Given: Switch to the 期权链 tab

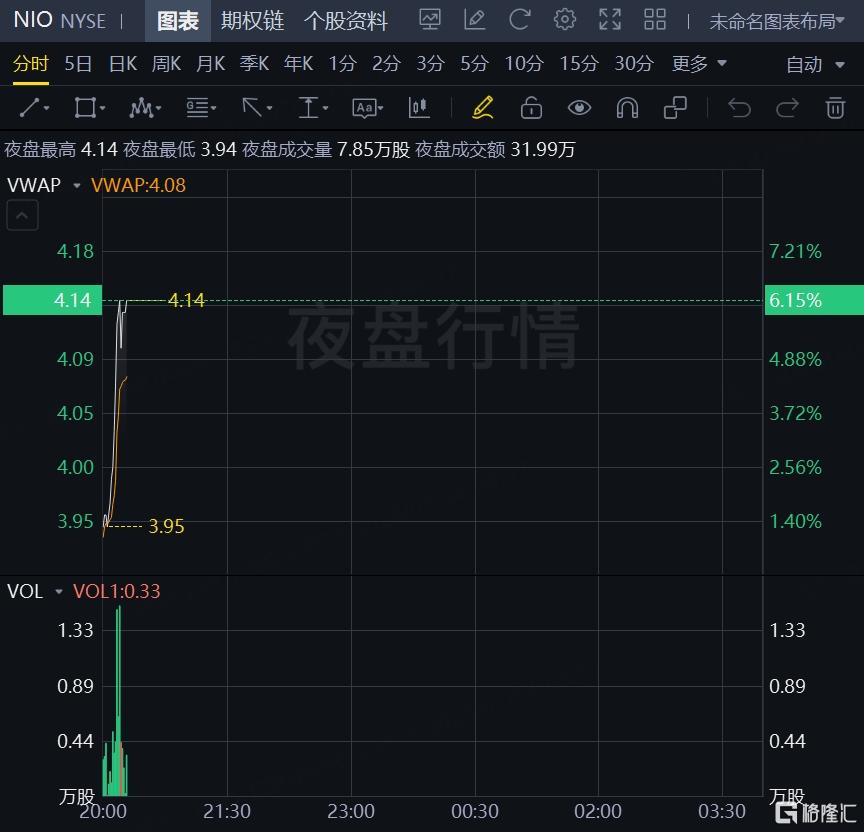Looking at the screenshot, I should [x=252, y=21].
